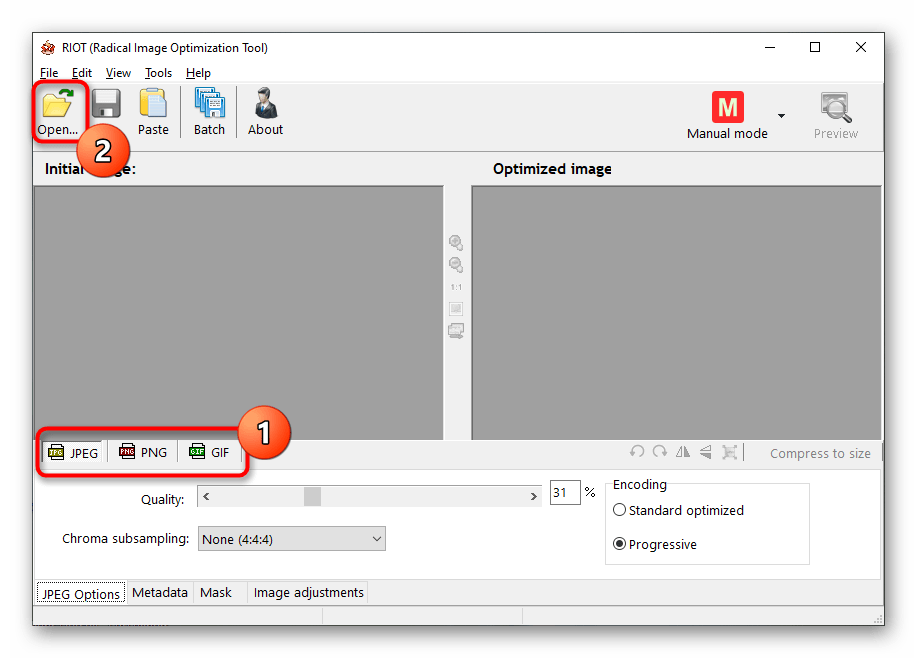Zoom out using the center magnifier icon
The image size is (917, 658).
456,264
